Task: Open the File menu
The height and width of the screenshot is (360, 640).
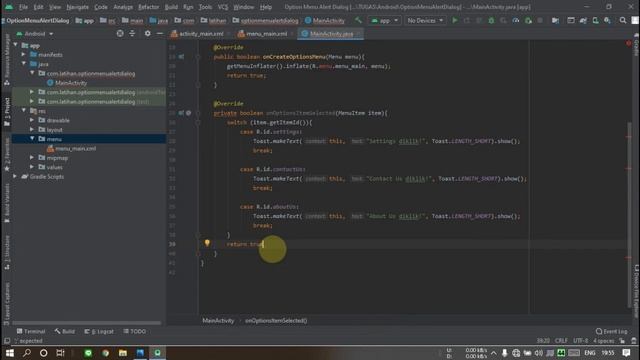Action: click(23, 7)
